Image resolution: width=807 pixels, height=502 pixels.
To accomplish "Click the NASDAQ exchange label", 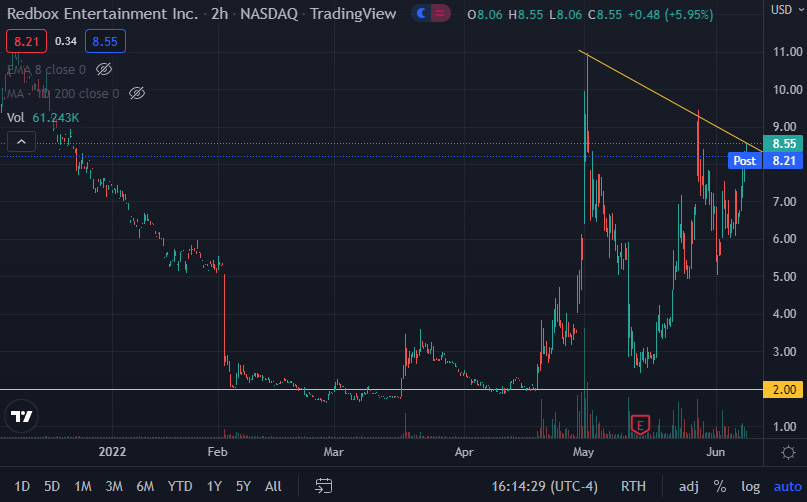I will coord(269,13).
